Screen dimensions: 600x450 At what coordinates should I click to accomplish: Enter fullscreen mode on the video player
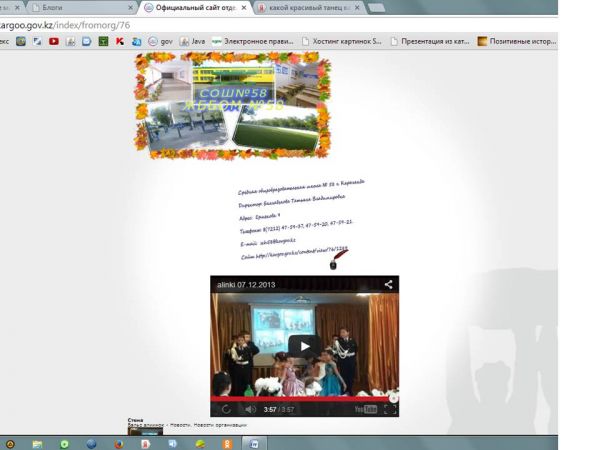click(390, 409)
